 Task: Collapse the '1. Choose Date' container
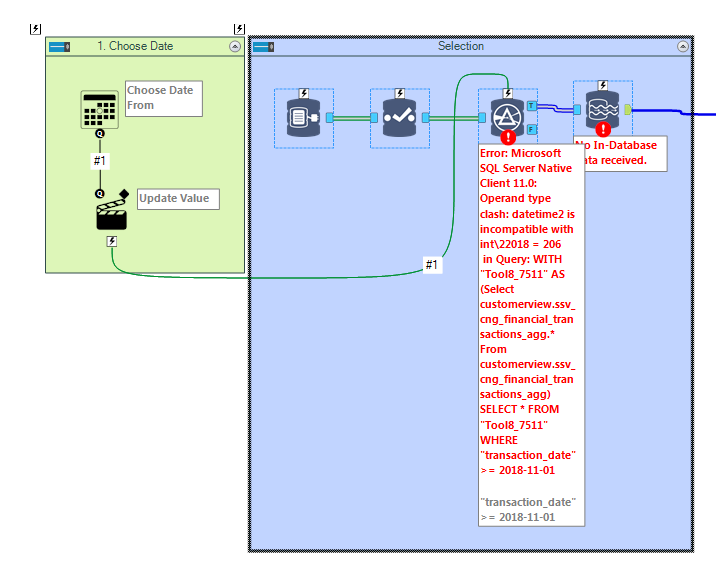(235, 47)
